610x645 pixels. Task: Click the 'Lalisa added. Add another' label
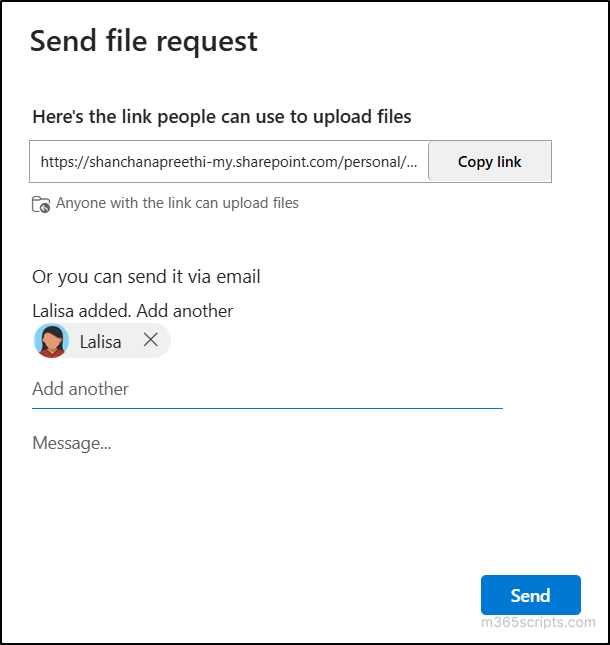tap(132, 311)
